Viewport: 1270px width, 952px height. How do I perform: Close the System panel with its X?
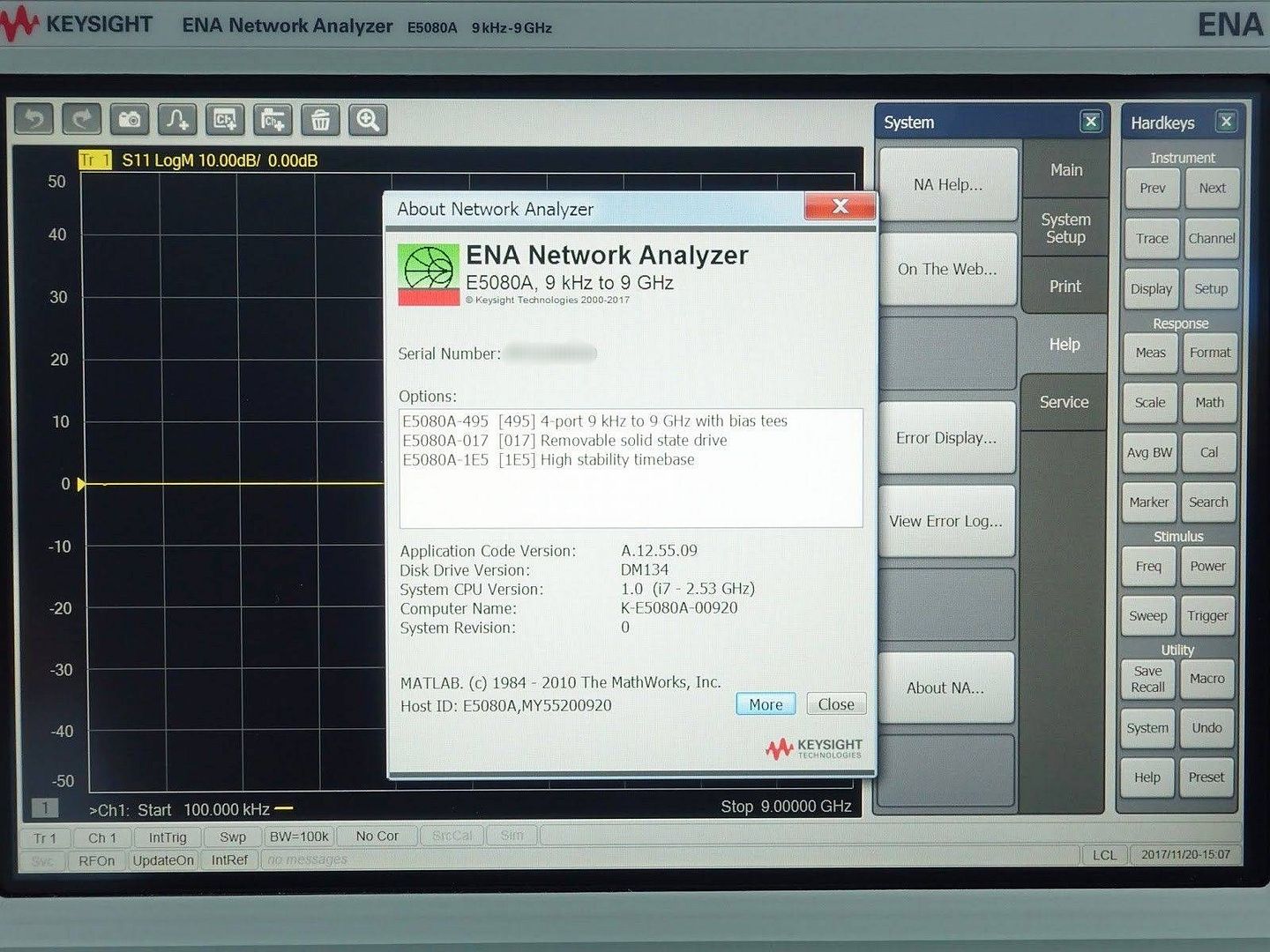pos(1091,122)
